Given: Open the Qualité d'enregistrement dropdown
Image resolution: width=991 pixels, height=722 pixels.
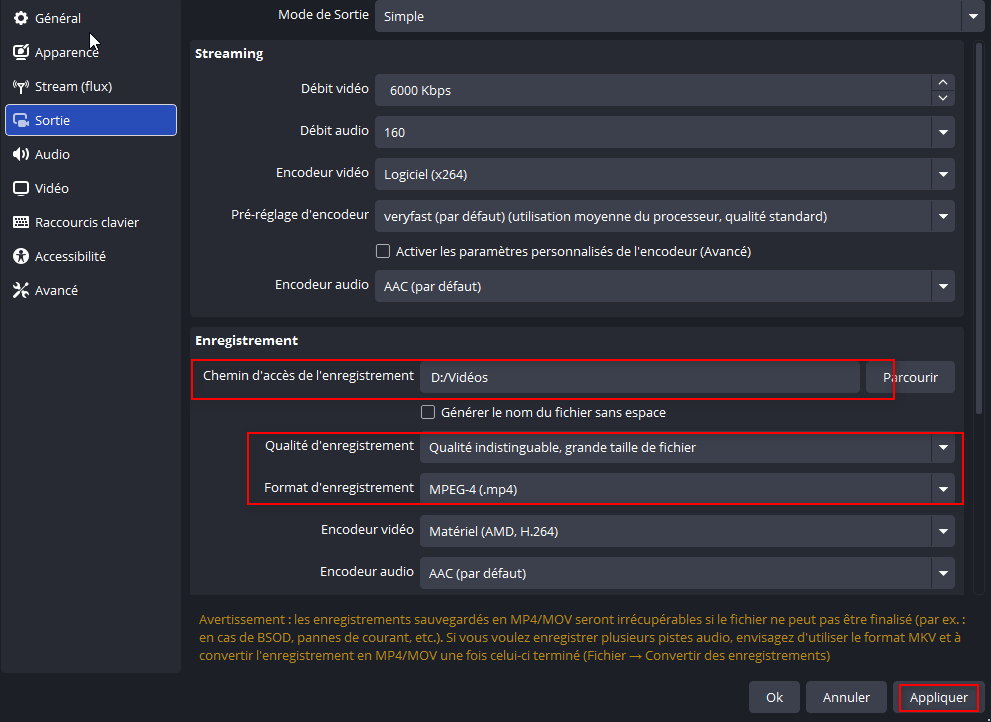Looking at the screenshot, I should coord(943,448).
